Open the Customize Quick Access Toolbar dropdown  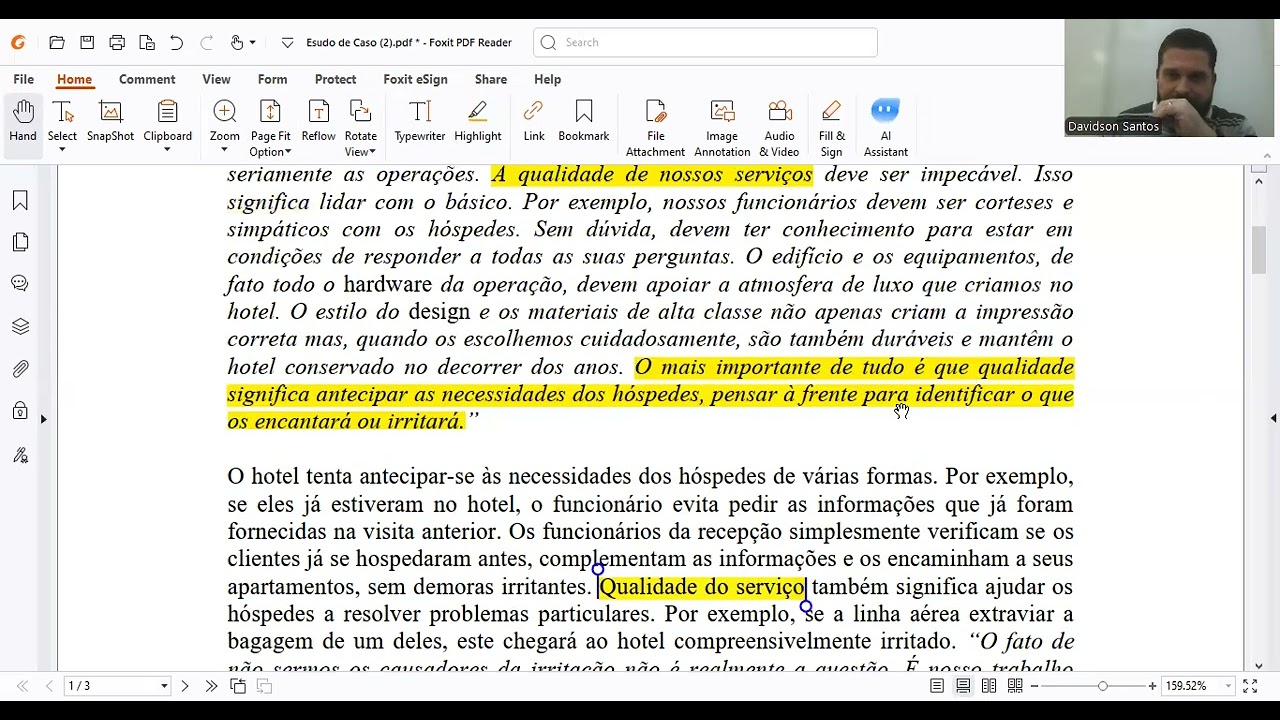click(x=287, y=43)
